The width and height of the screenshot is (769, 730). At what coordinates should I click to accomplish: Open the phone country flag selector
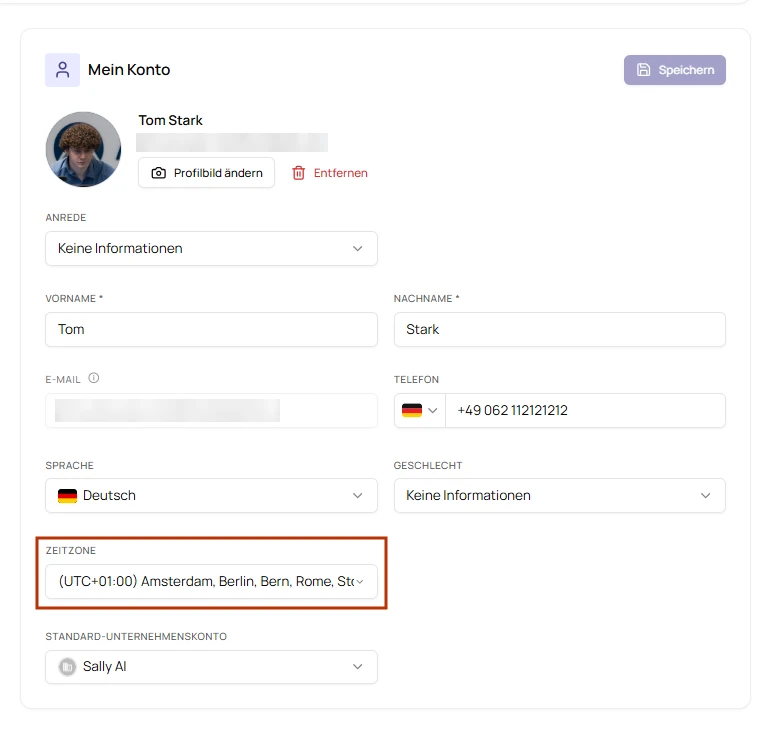[420, 410]
